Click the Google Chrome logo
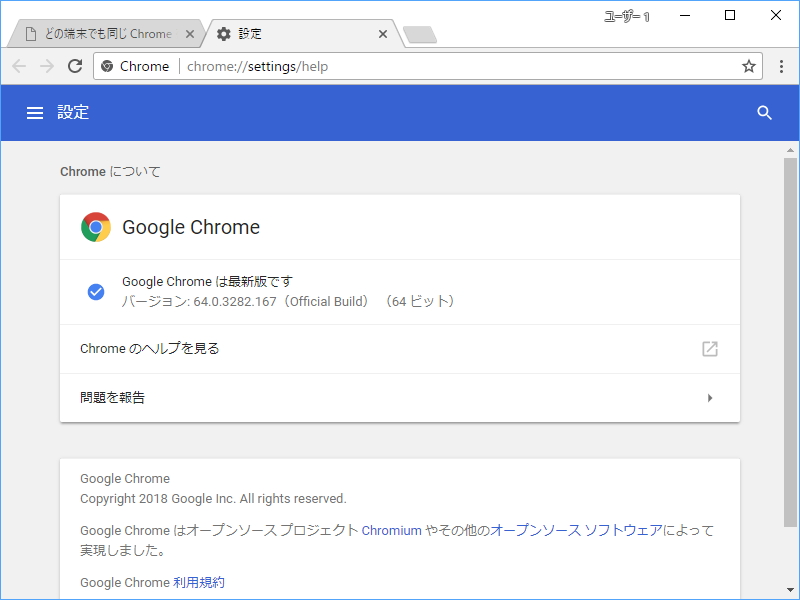This screenshot has width=800, height=600. click(x=96, y=226)
